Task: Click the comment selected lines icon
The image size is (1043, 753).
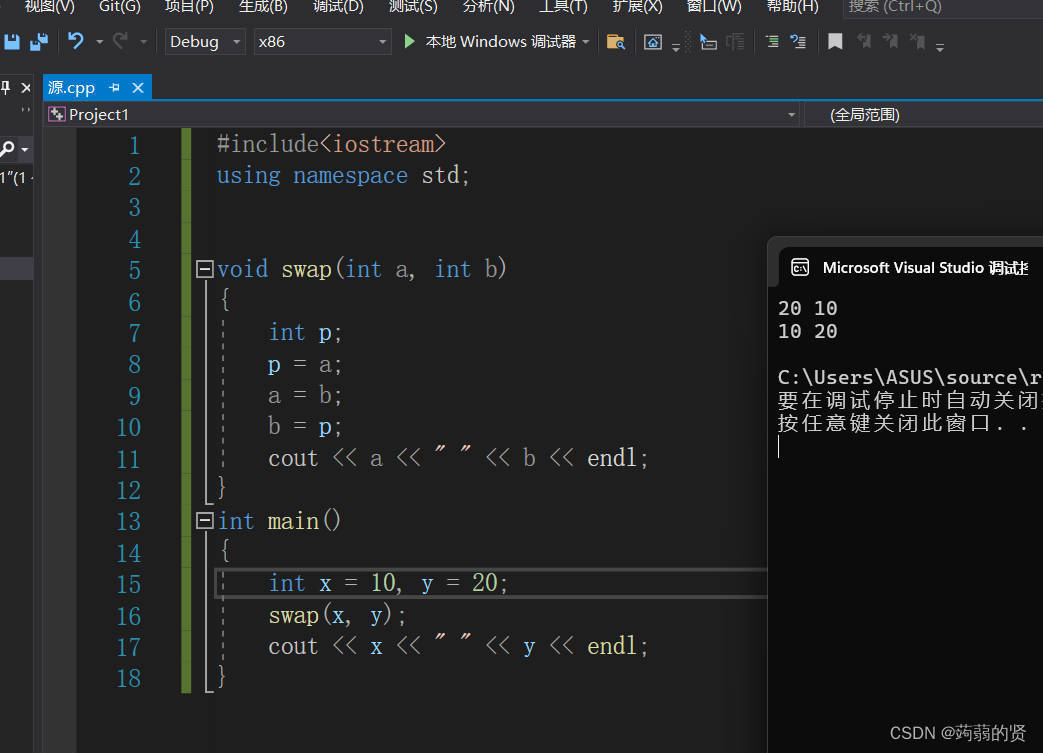Action: 798,42
